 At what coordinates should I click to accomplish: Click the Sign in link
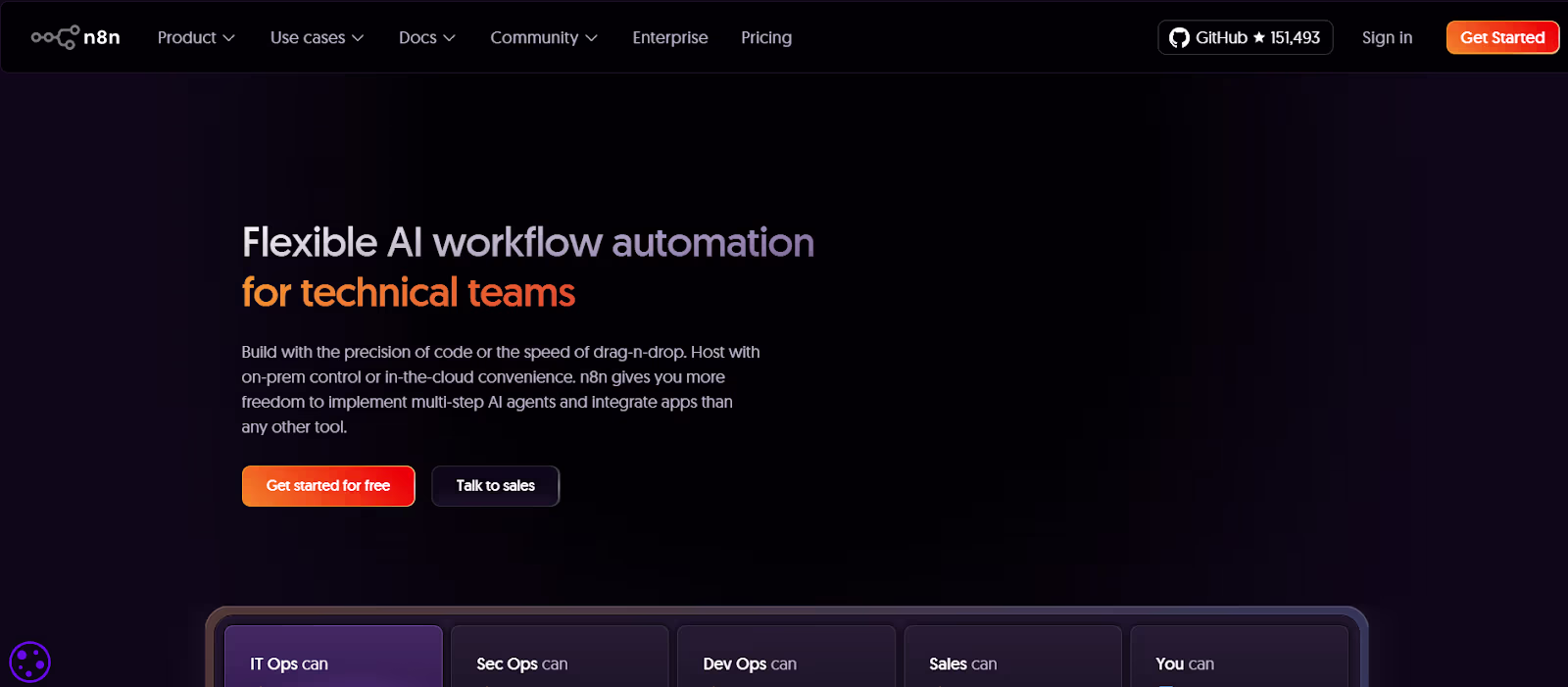[1387, 37]
